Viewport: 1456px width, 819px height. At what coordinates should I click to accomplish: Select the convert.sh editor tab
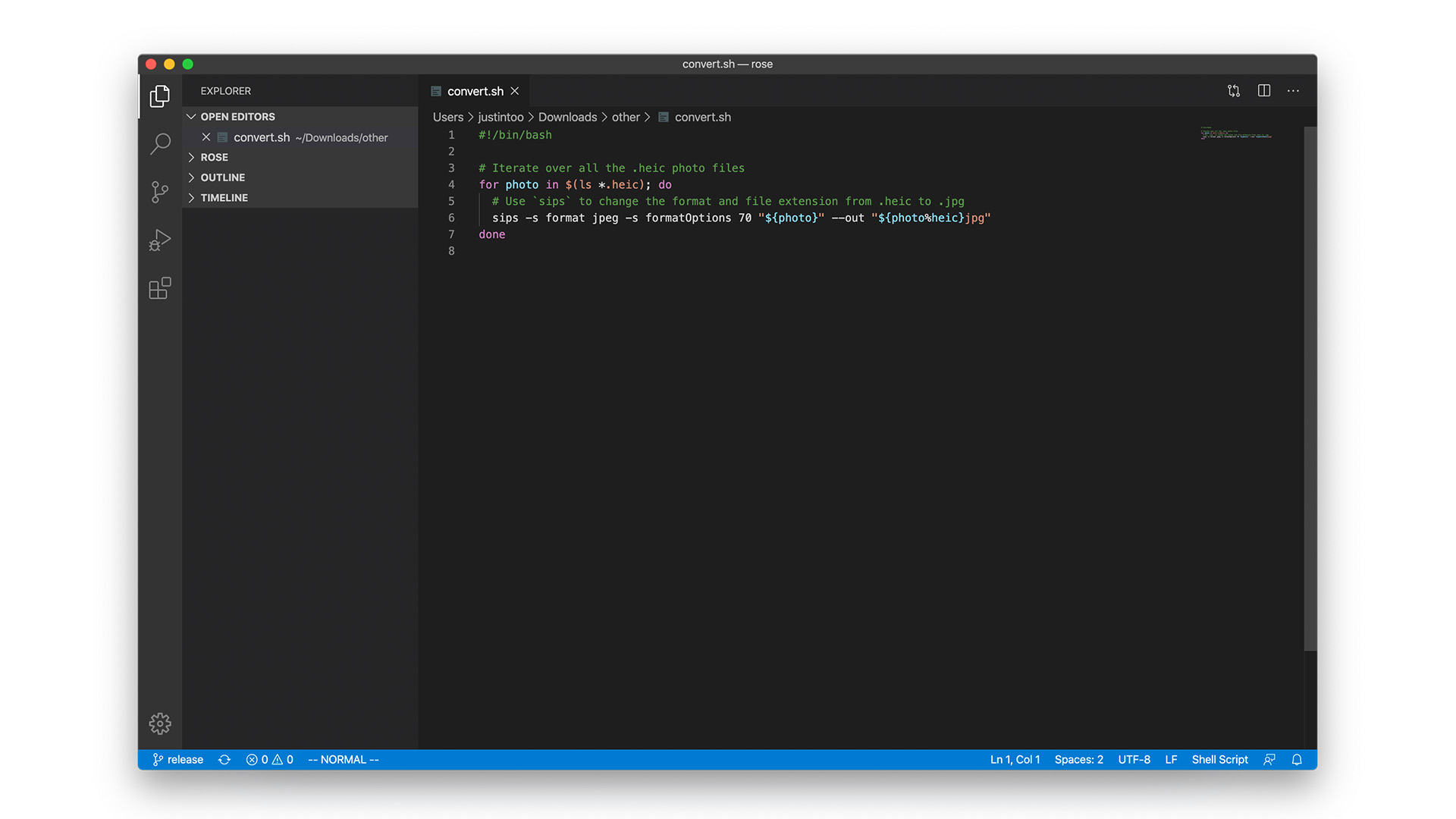click(x=475, y=91)
